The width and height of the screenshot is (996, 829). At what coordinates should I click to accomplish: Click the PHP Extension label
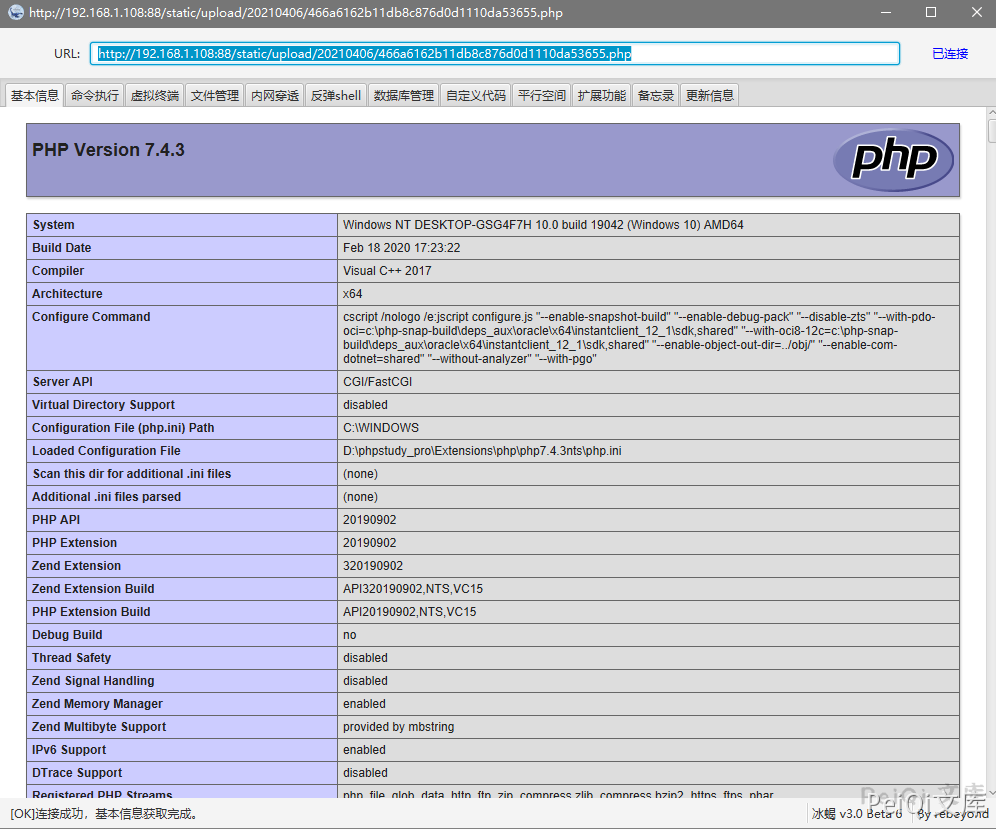(x=74, y=543)
